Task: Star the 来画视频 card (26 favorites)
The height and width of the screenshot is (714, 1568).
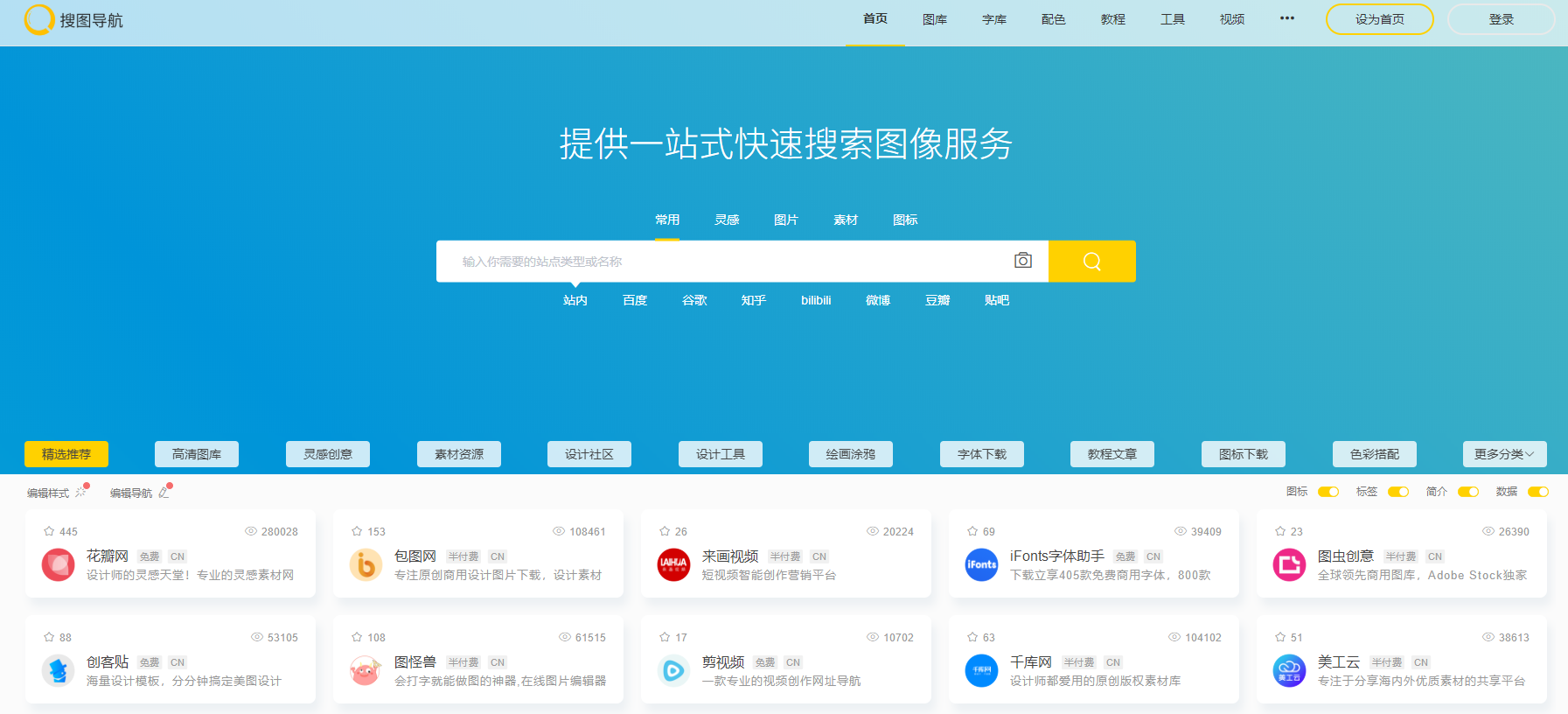Action: pyautogui.click(x=665, y=531)
